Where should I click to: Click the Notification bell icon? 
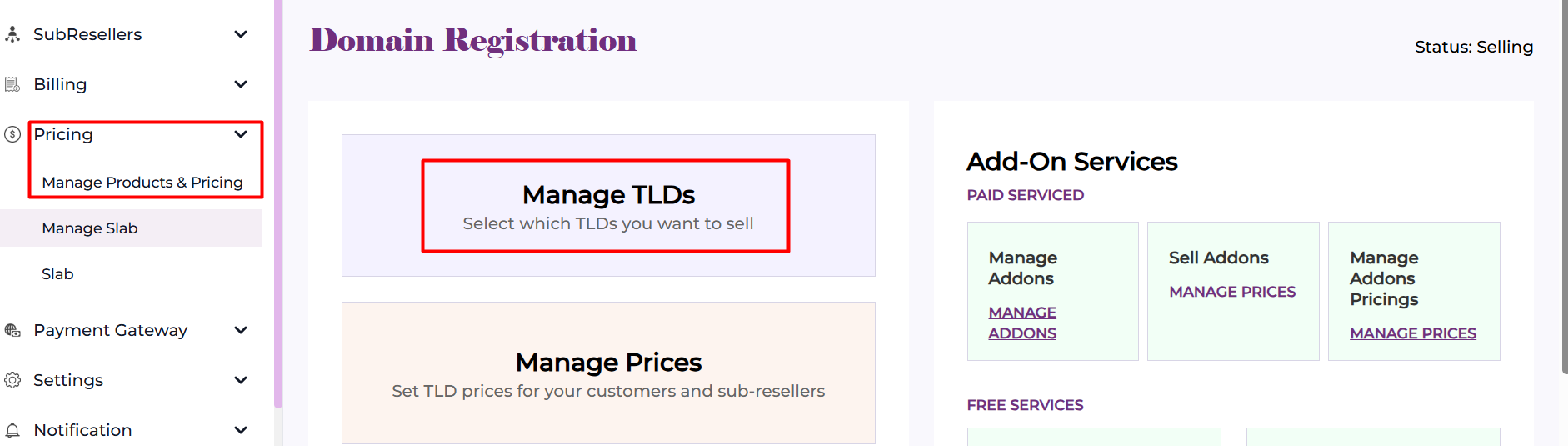(x=12, y=430)
